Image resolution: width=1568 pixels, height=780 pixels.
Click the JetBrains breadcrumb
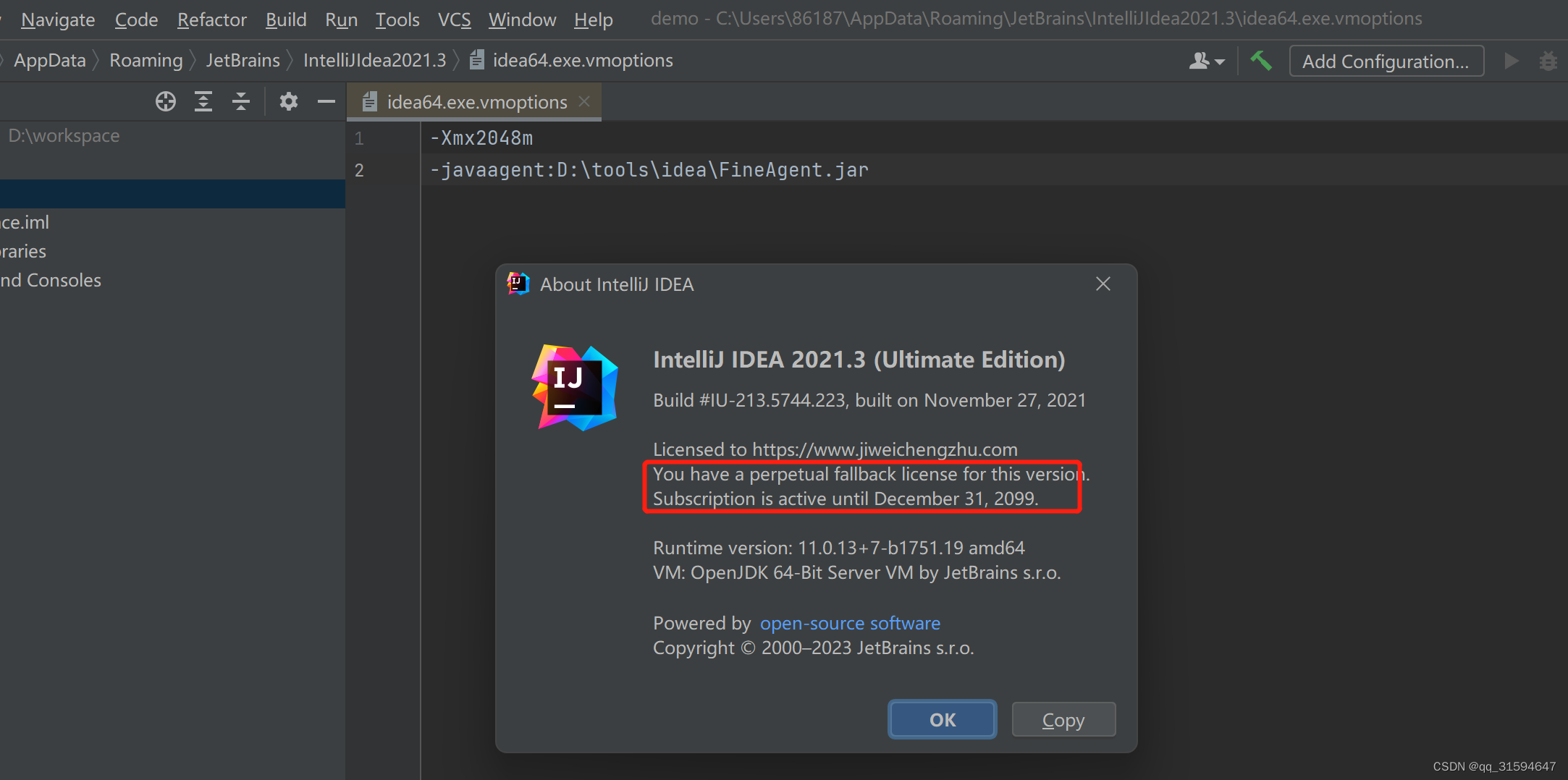243,60
